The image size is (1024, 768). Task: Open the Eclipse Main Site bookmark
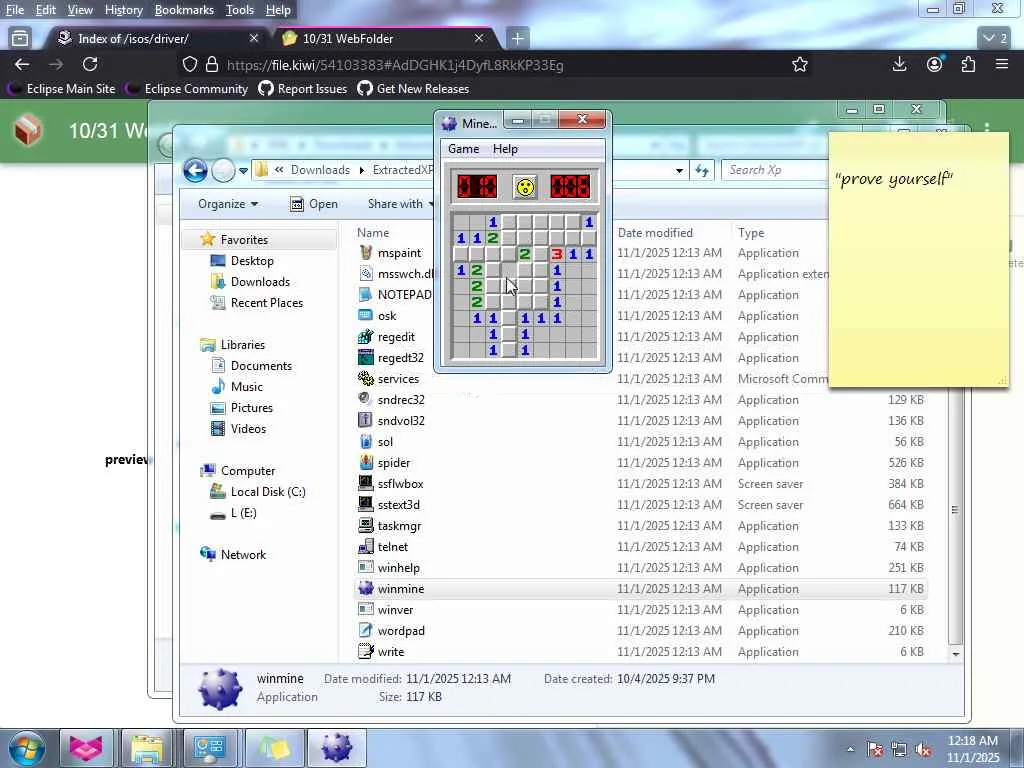tap(63, 89)
